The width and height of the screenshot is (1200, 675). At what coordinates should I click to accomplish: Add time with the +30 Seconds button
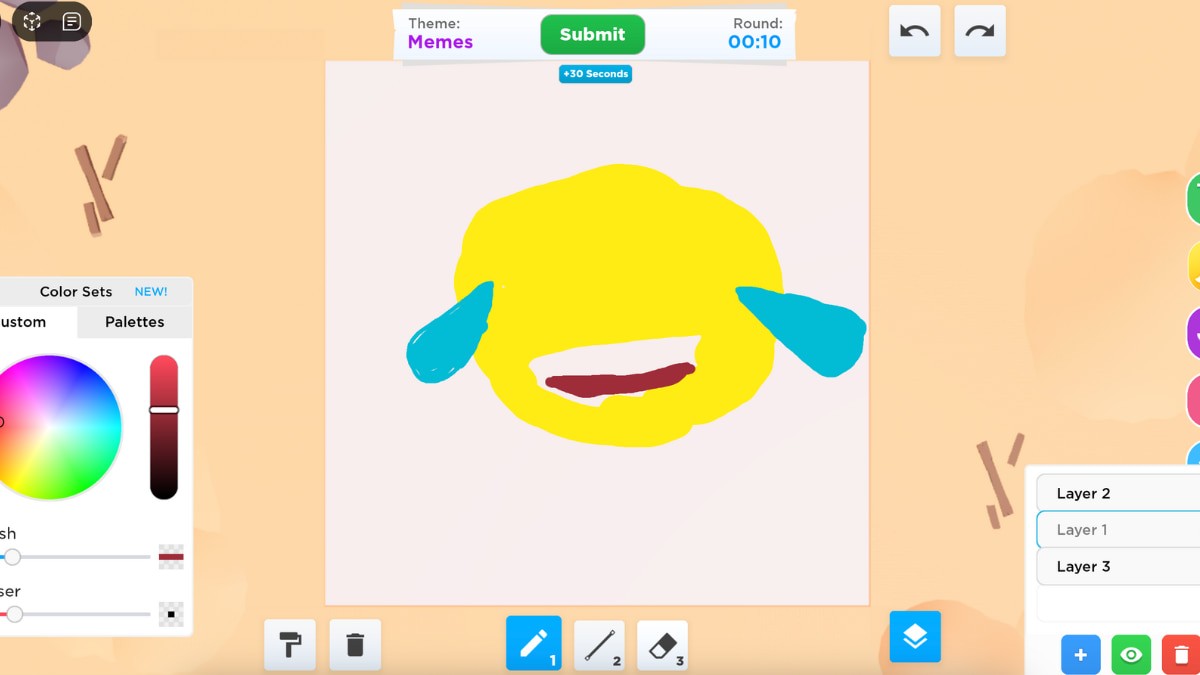pyautogui.click(x=595, y=74)
